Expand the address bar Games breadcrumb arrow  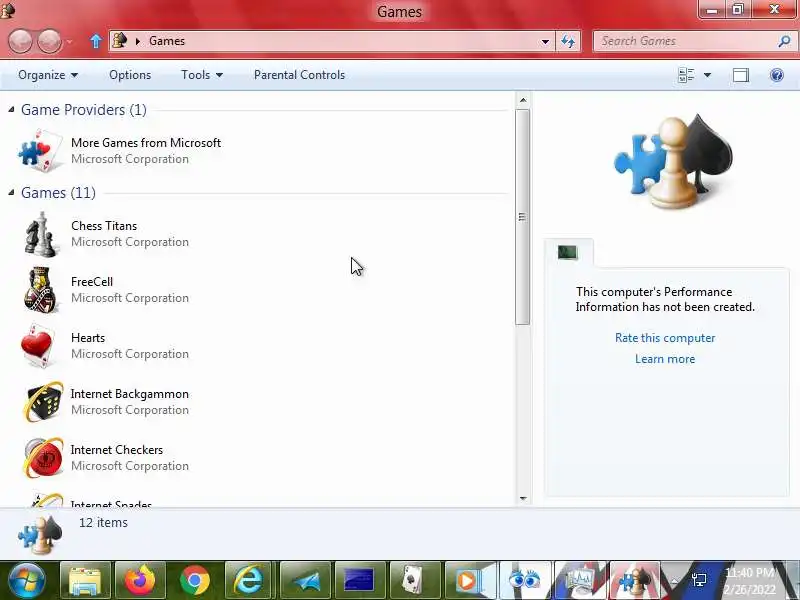point(137,41)
